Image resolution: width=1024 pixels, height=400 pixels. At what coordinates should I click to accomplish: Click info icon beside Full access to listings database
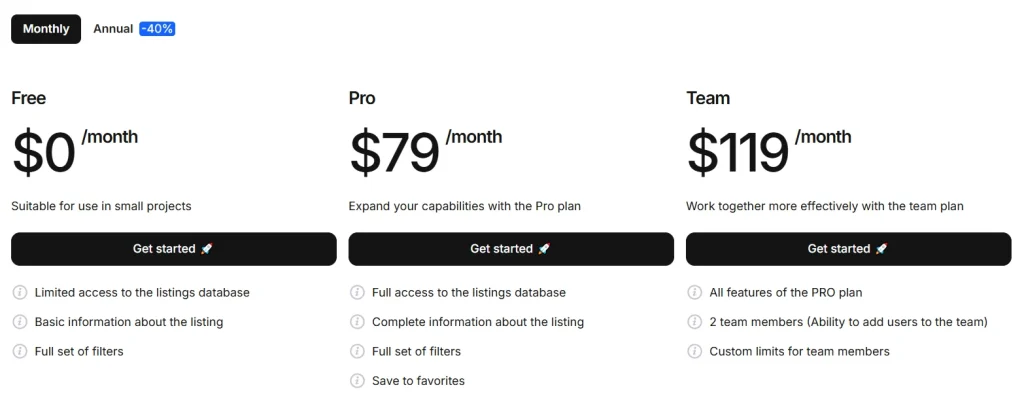pos(357,293)
